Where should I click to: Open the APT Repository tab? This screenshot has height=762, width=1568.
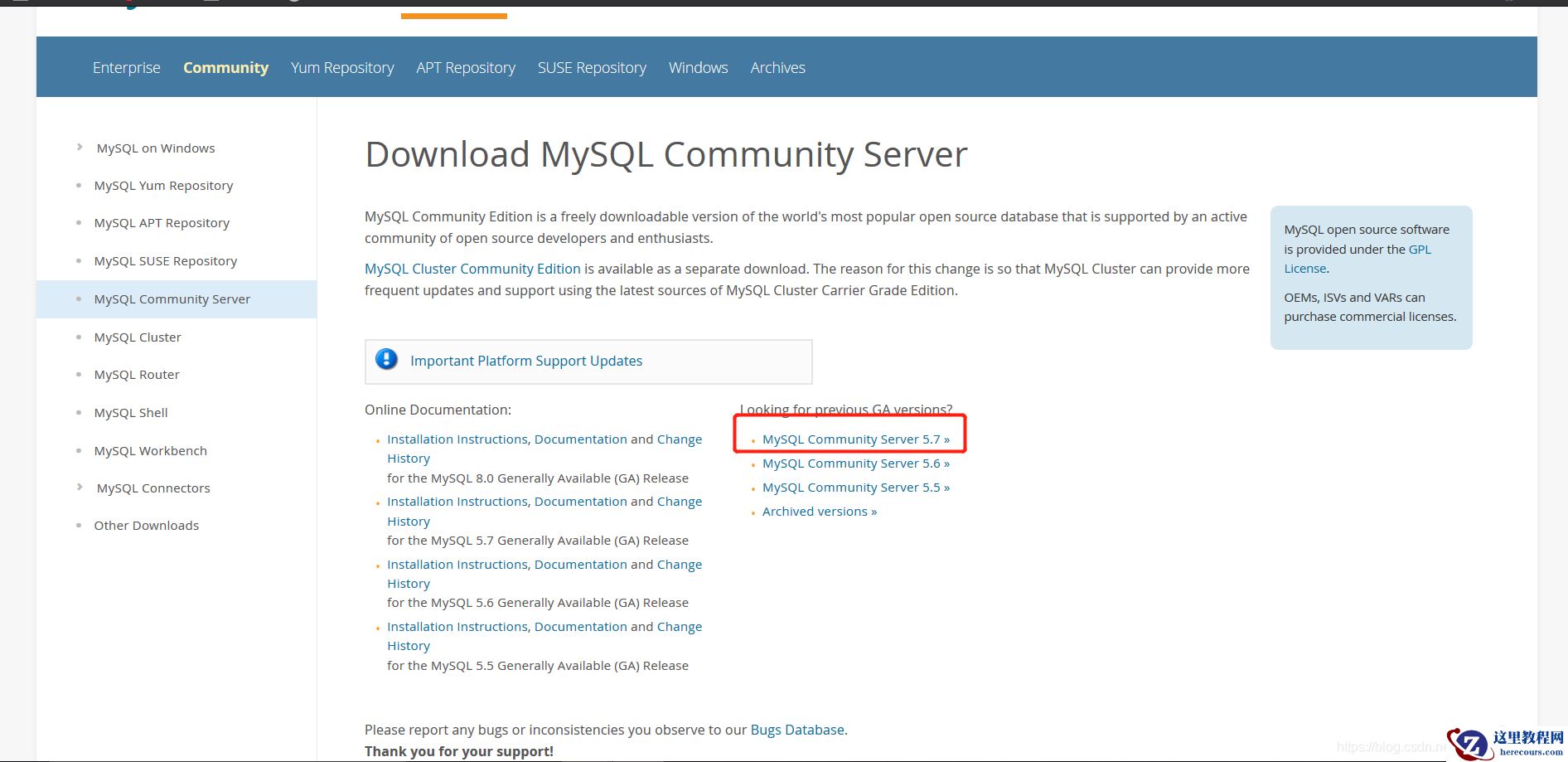tap(466, 68)
